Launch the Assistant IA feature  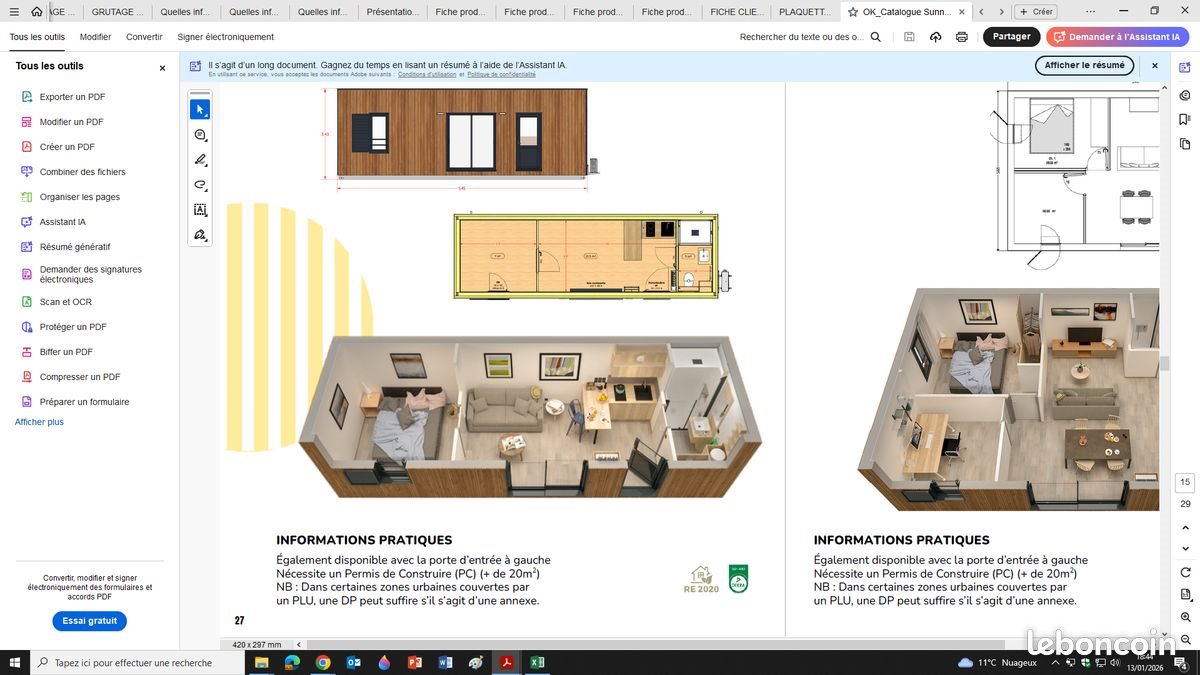[1118, 36]
